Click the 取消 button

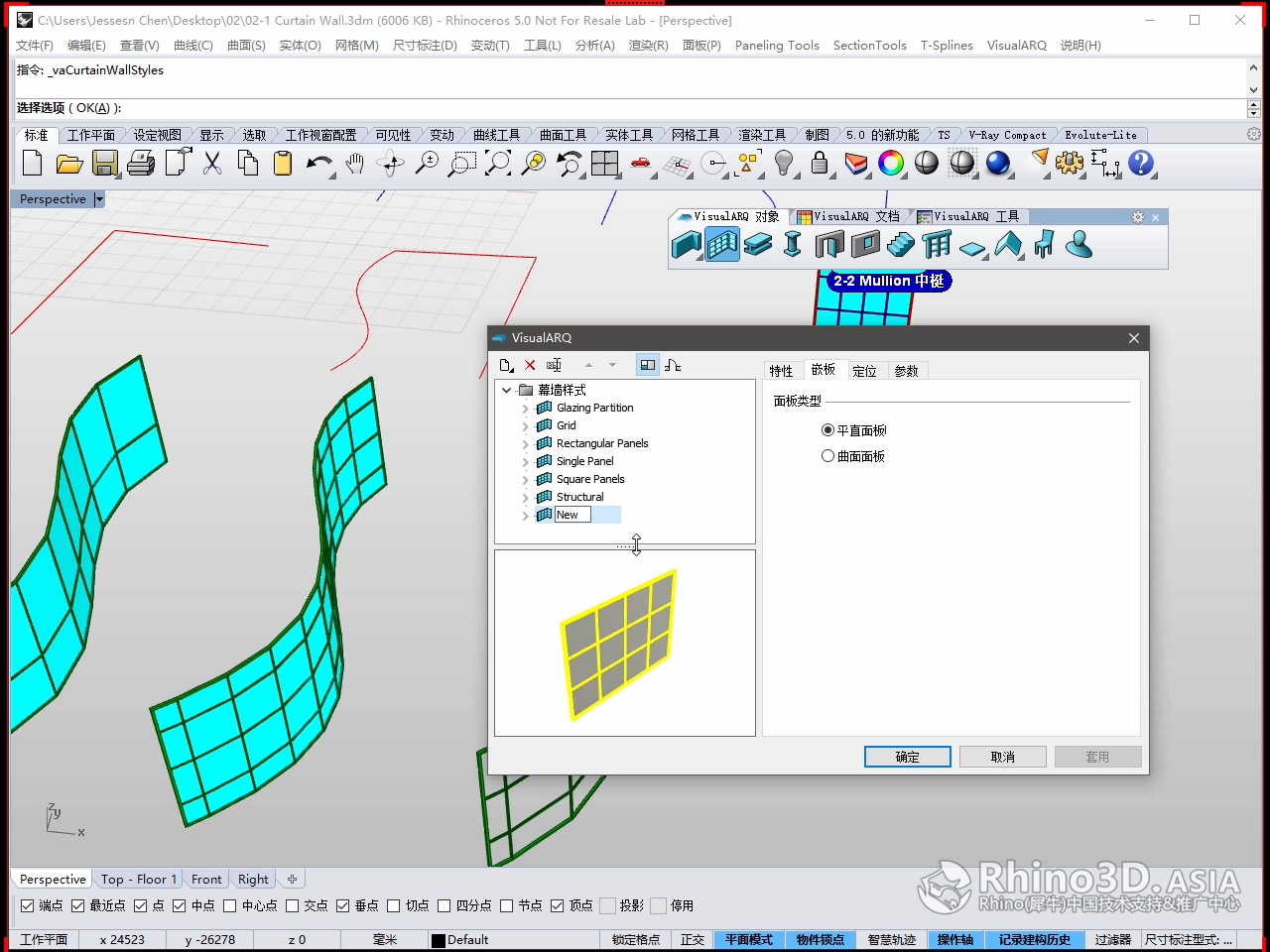pyautogui.click(x=1002, y=757)
